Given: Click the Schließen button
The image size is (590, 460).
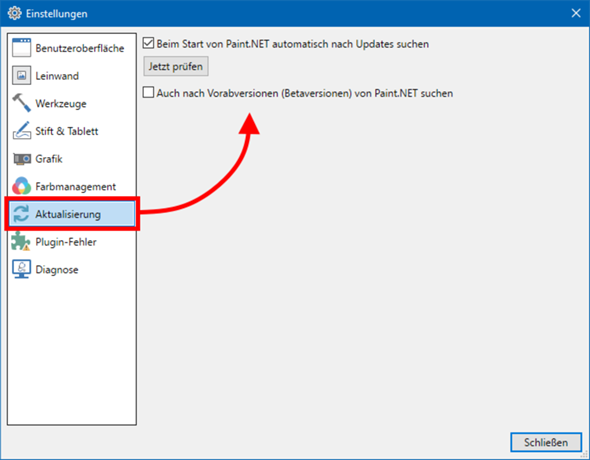Looking at the screenshot, I should [x=546, y=442].
